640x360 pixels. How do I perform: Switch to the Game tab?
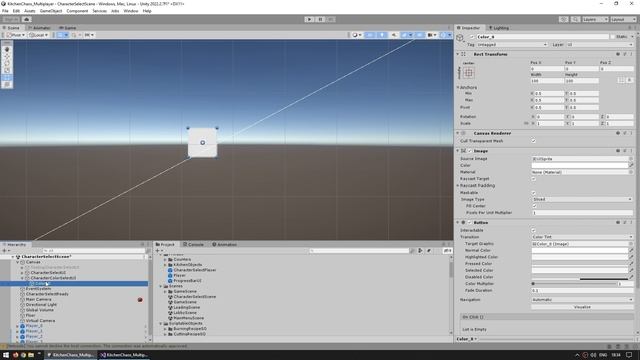coord(68,28)
